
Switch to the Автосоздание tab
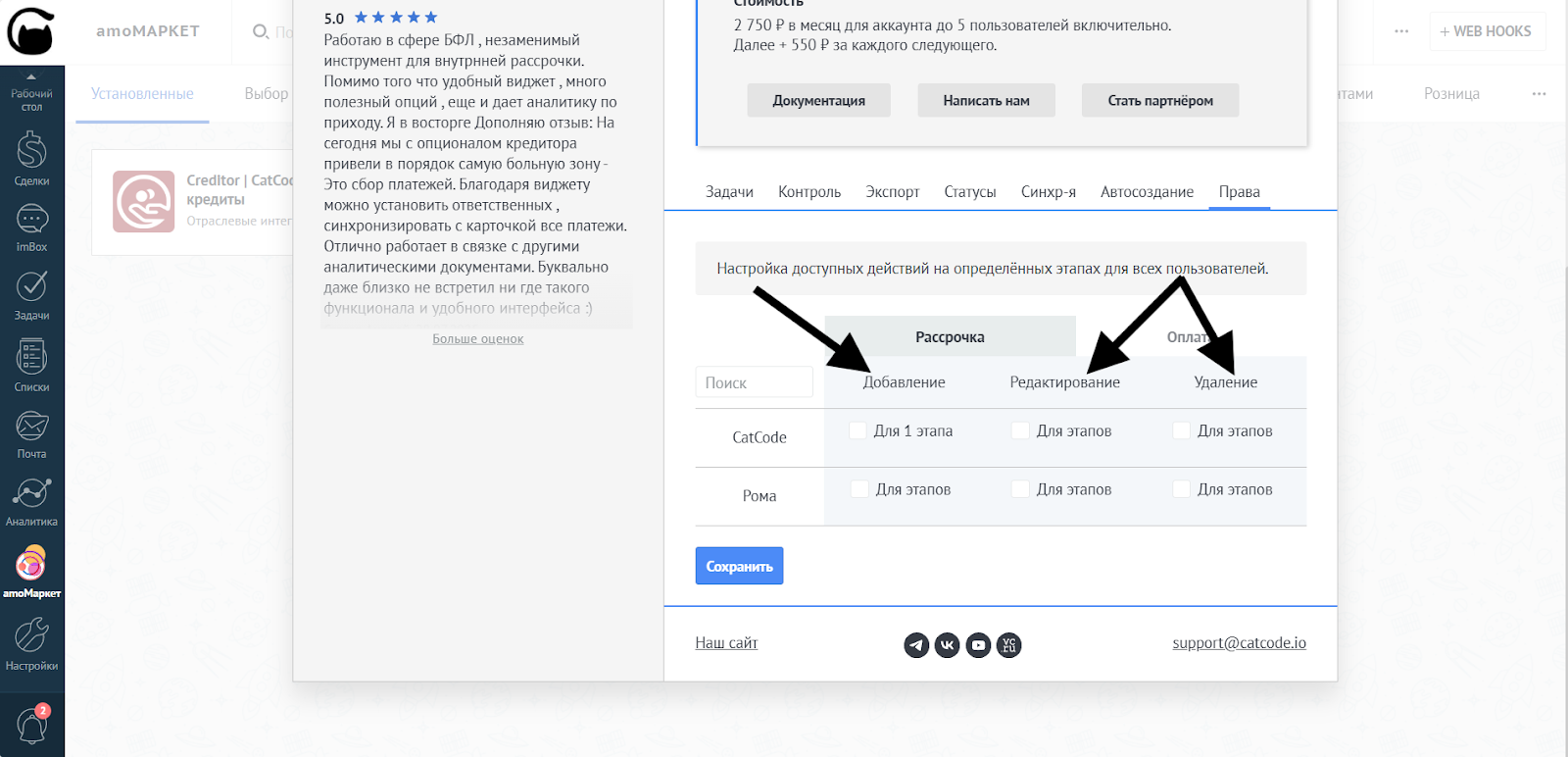pyautogui.click(x=1147, y=192)
